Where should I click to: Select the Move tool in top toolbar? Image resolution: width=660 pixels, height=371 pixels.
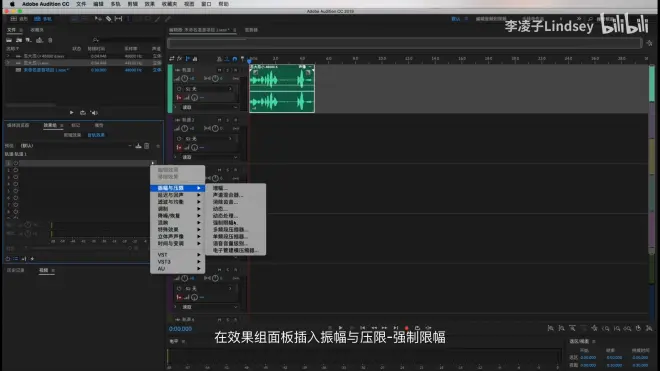(x=98, y=19)
